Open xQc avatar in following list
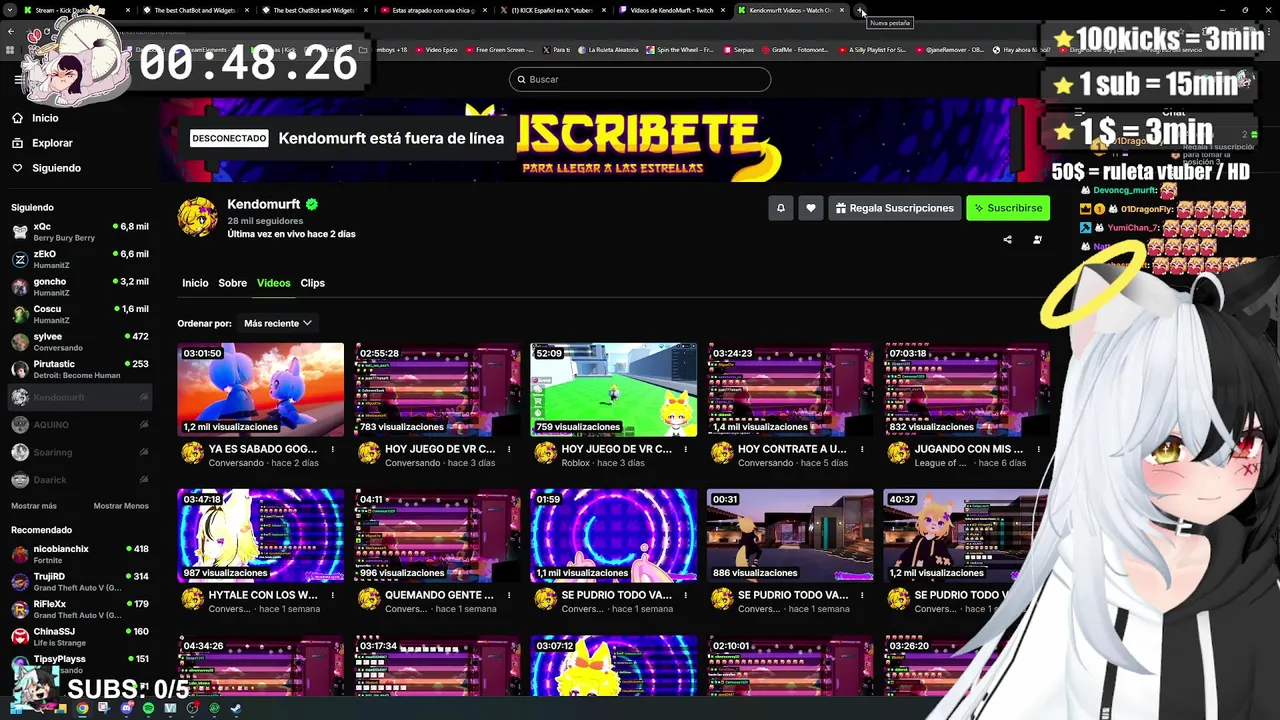Viewport: 1280px width, 720px height. (20, 232)
